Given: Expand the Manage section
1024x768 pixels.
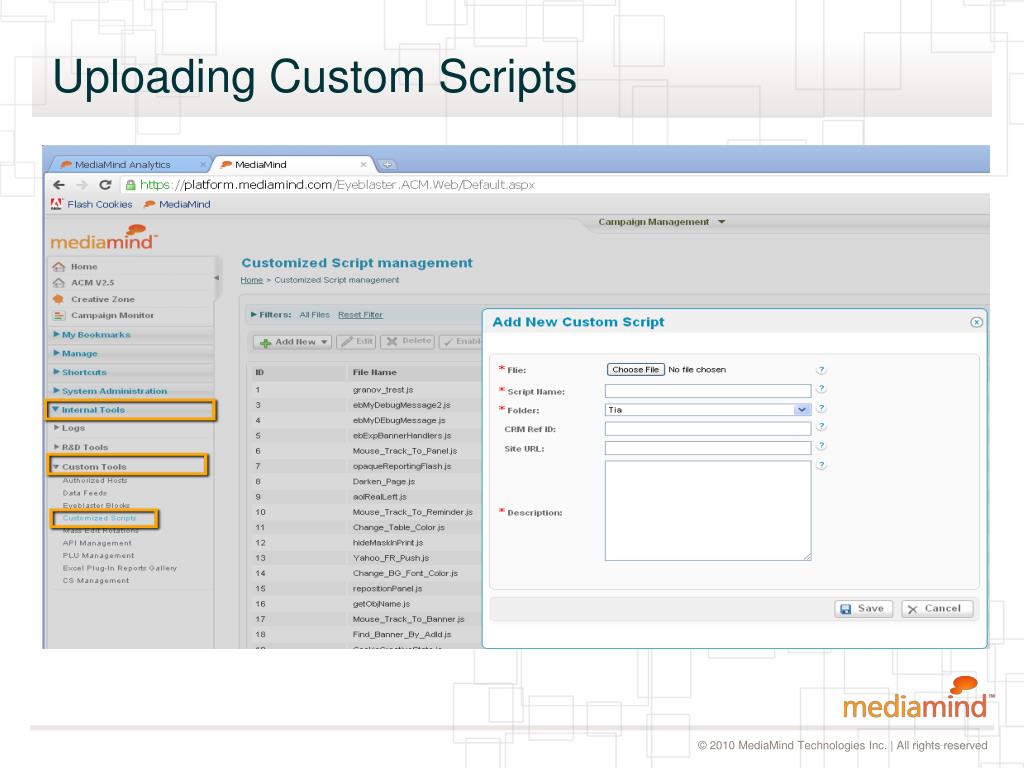Looking at the screenshot, I should tap(75, 353).
